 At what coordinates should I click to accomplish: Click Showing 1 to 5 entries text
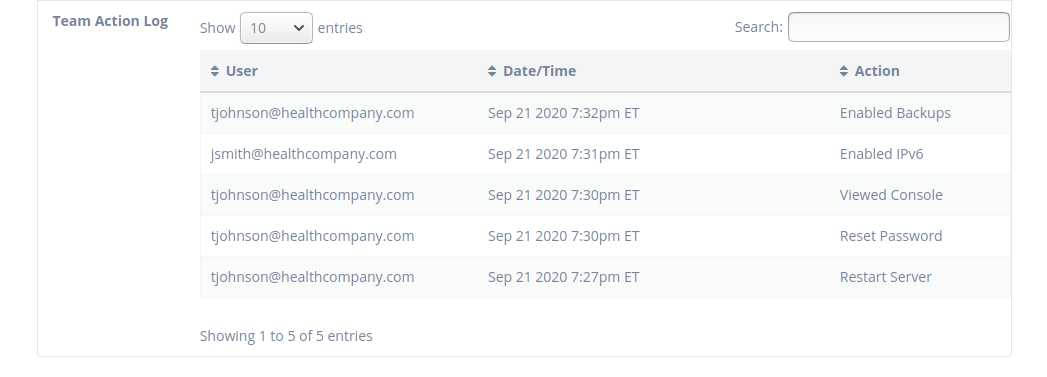click(x=286, y=336)
